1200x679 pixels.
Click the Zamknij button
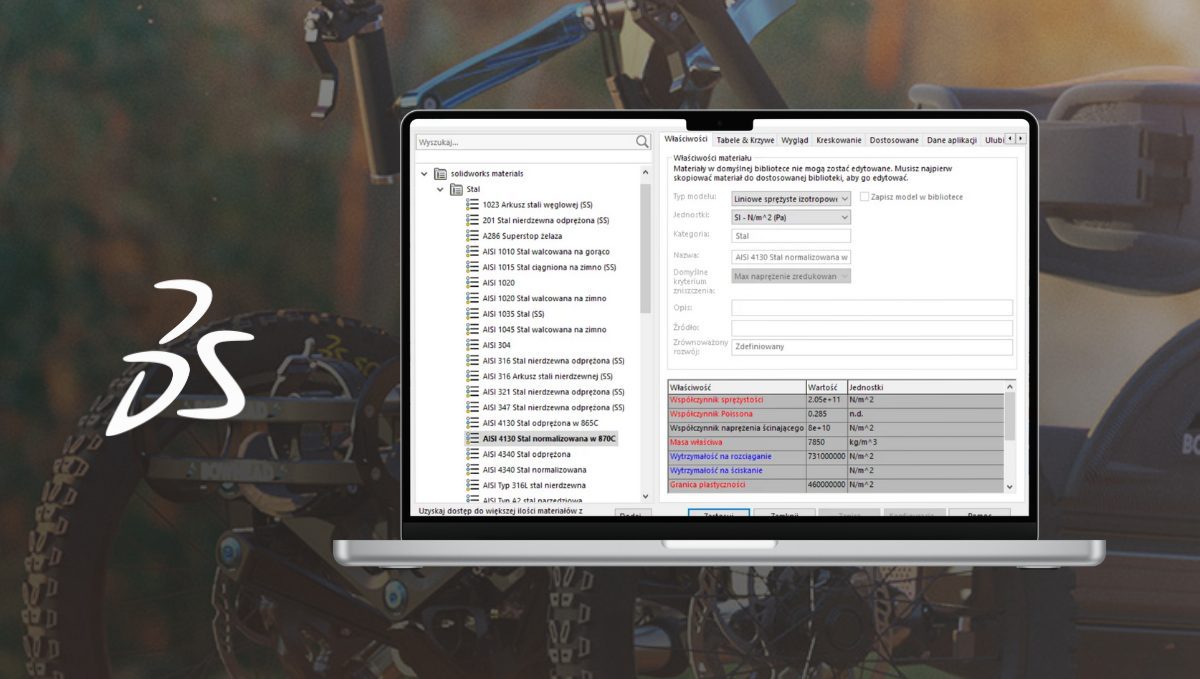click(784, 514)
